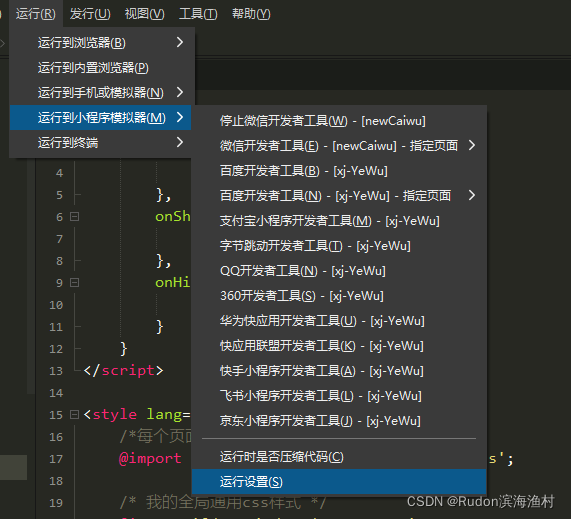
Task: Expand submenu arrow of 运行到手机或模拟器(N)
Action: [x=180, y=92]
